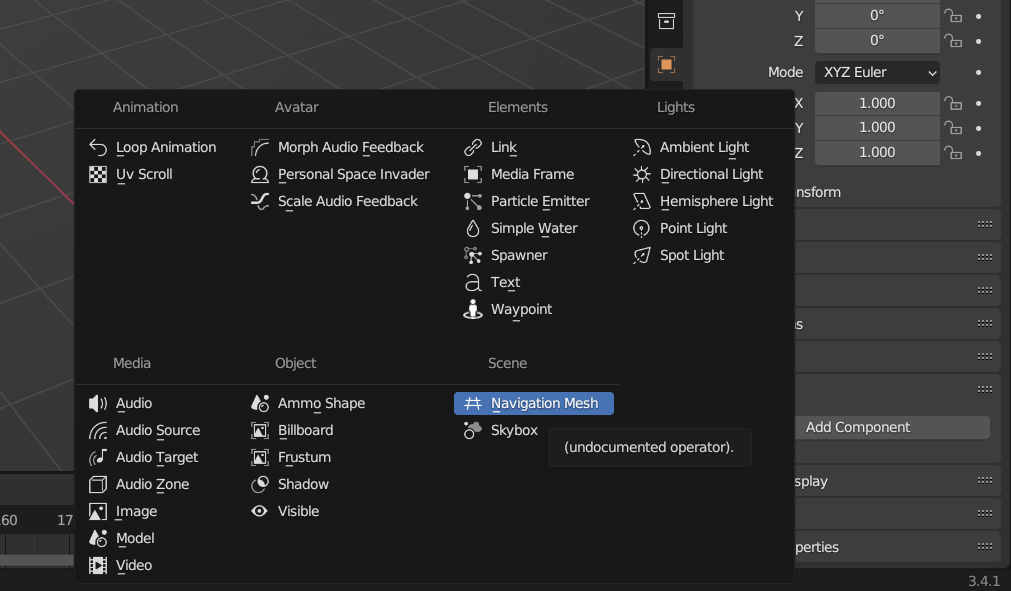Open the XYZ Euler rotation mode dropdown

pos(878,72)
